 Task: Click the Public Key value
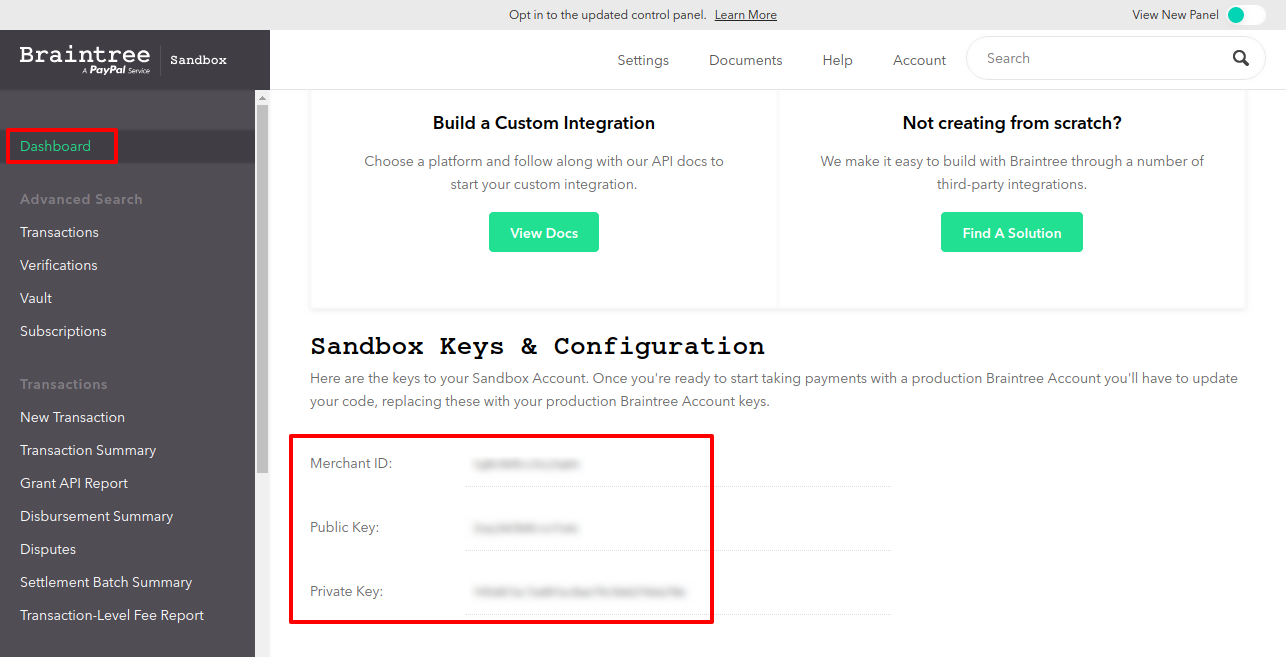tap(527, 528)
